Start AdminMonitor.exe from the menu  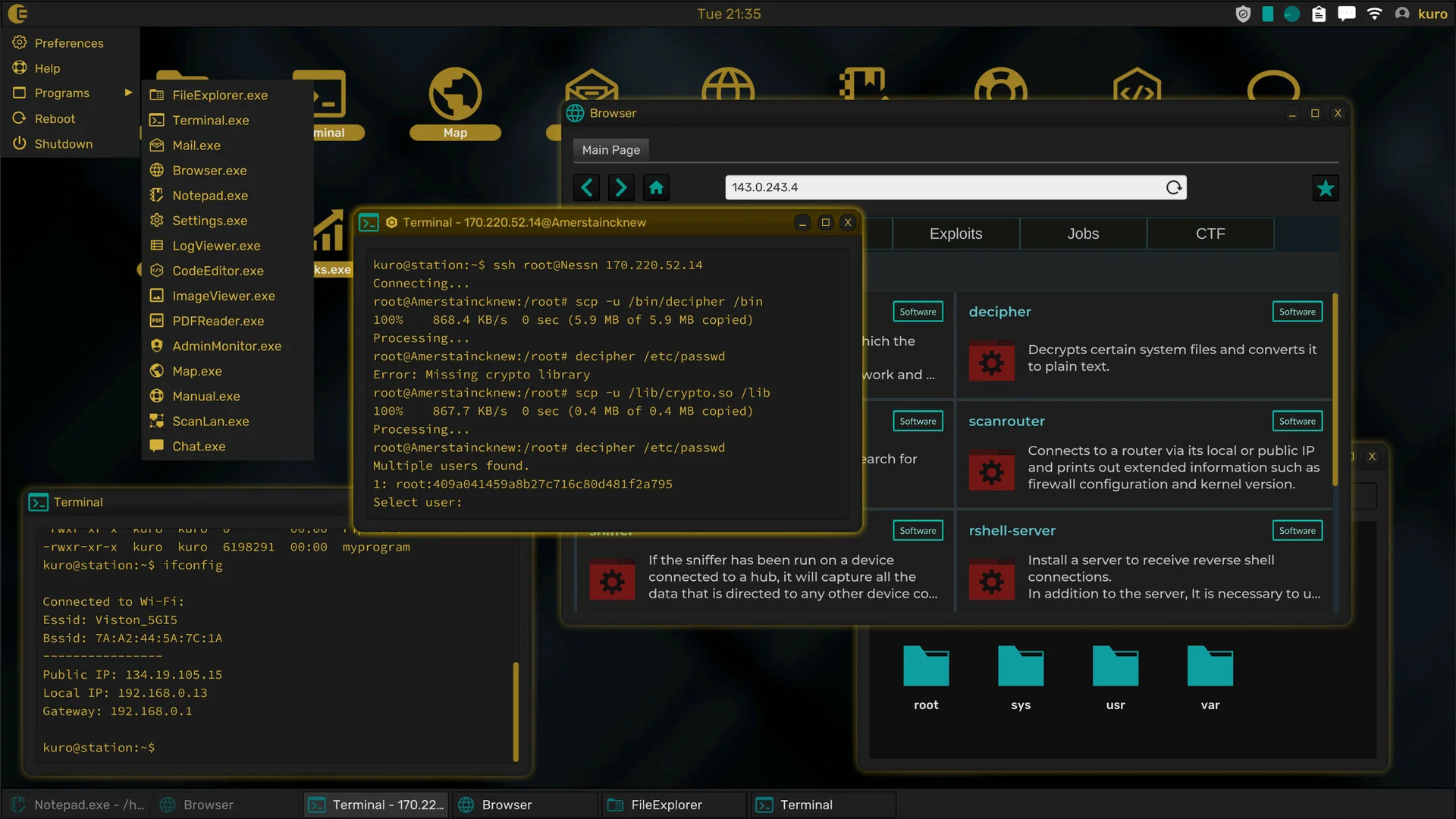[225, 346]
